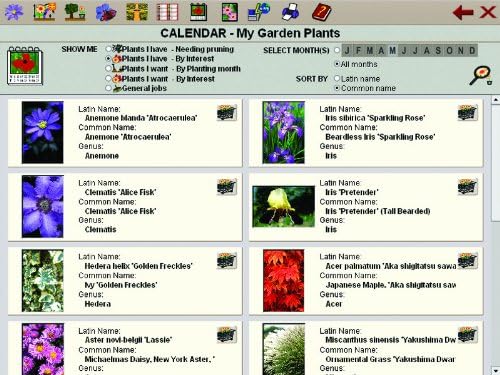Screen dimensions: 500x375
Task: Click shopping basket icon for Clematis 'Alice Fisk'
Action: pyautogui.click(x=227, y=187)
